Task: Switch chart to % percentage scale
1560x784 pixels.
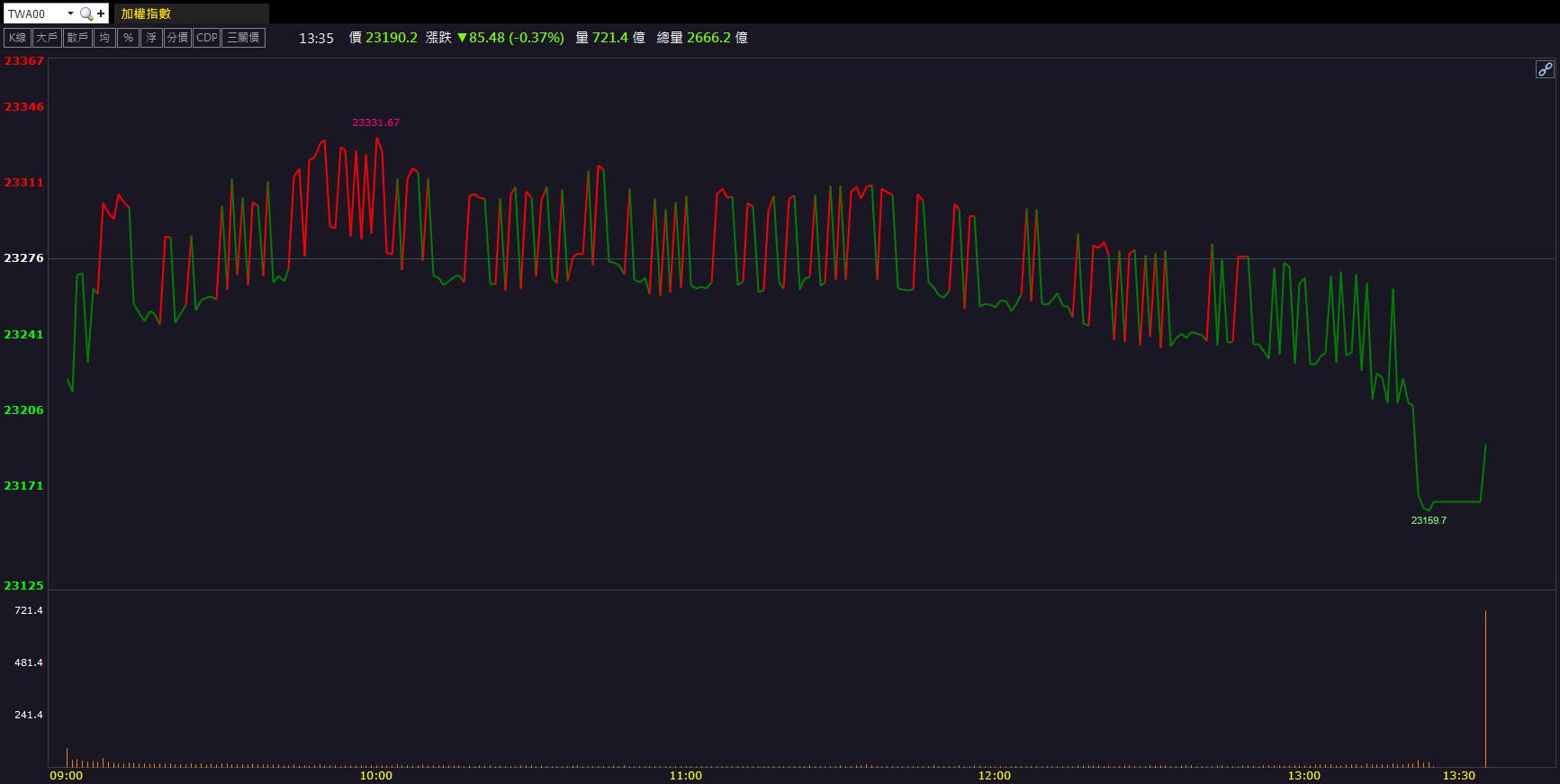Action: pos(128,38)
